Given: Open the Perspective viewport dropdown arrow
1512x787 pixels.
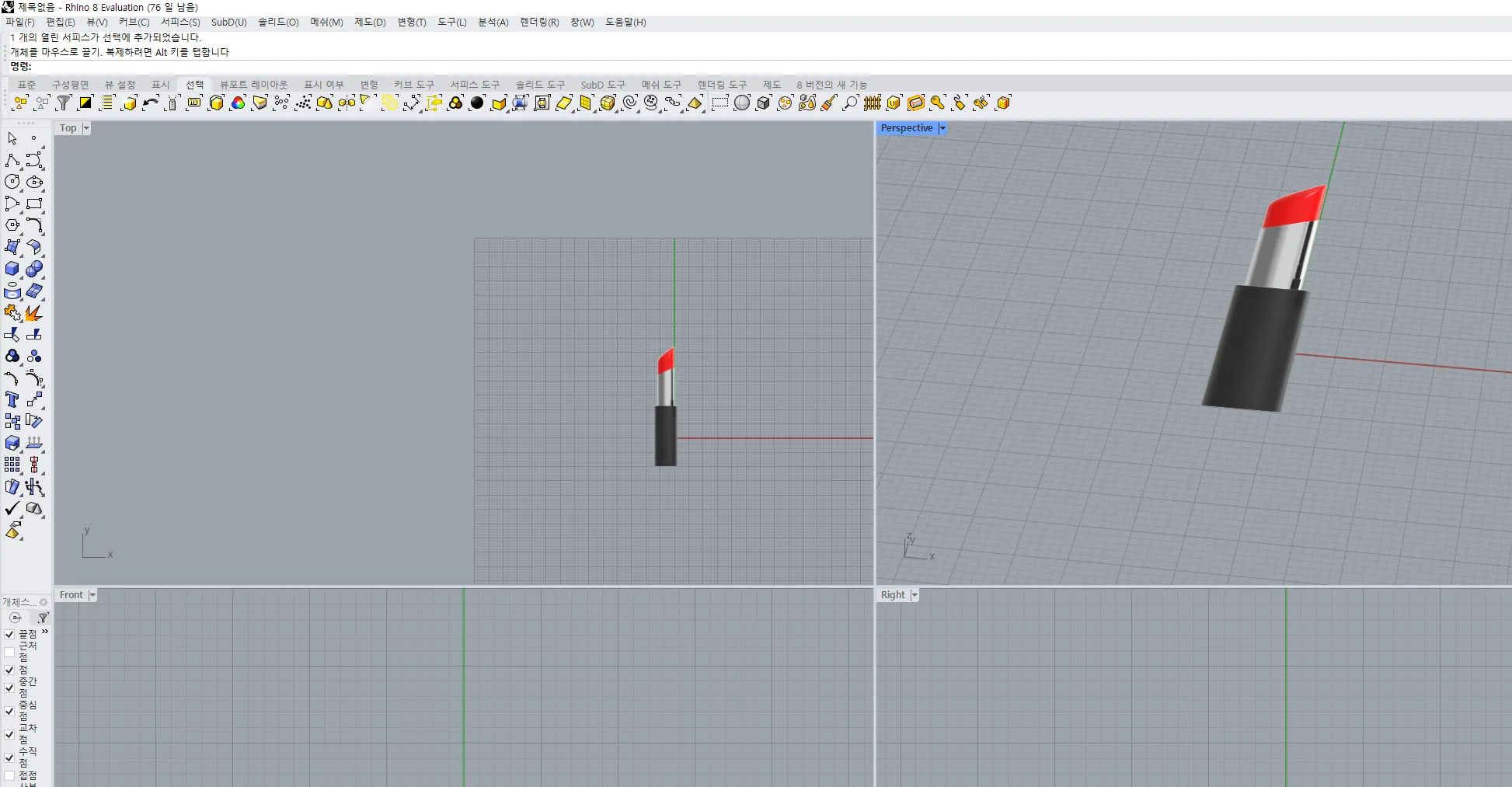Looking at the screenshot, I should [x=942, y=128].
